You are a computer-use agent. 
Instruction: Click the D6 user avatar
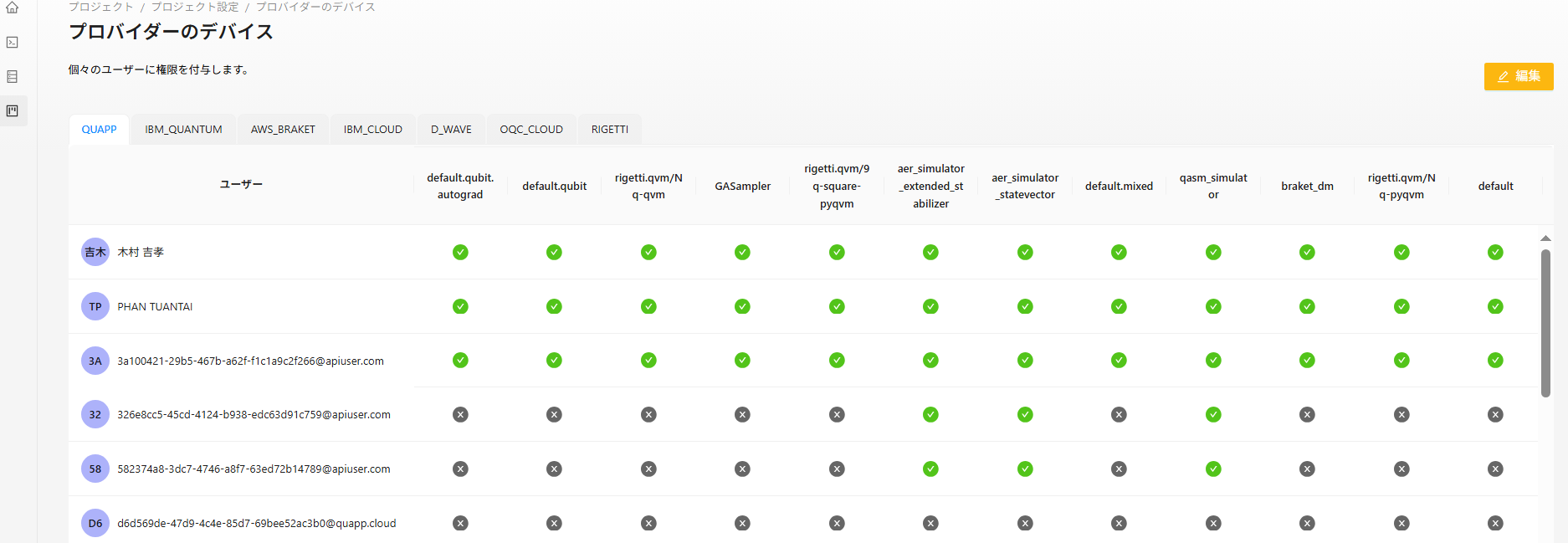coord(95,523)
